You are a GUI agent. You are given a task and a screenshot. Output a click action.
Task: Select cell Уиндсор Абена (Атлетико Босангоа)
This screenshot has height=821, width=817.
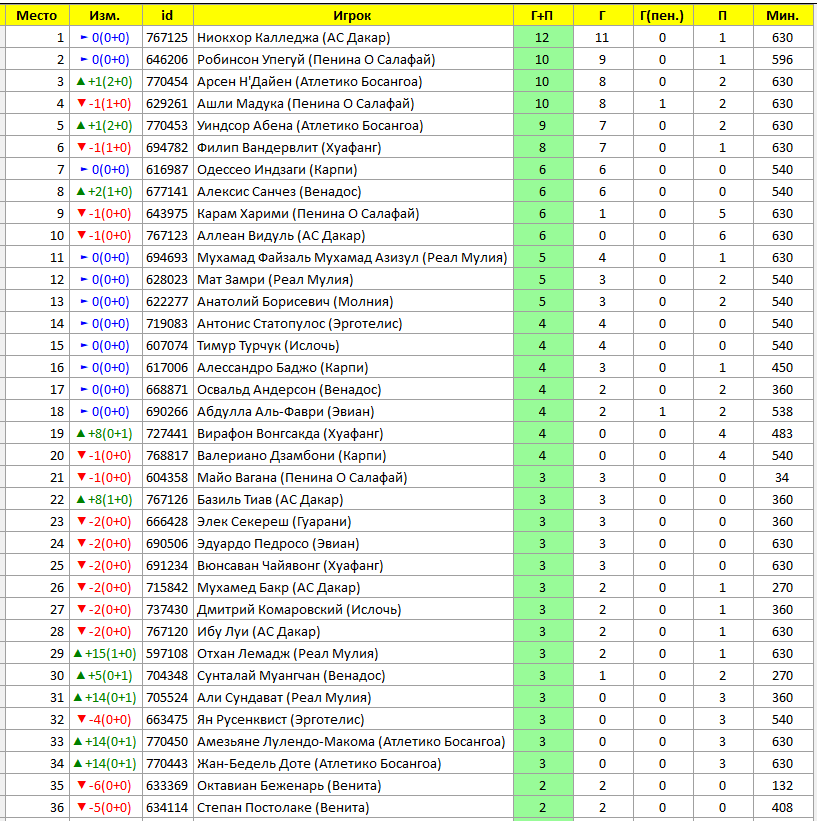pos(353,126)
